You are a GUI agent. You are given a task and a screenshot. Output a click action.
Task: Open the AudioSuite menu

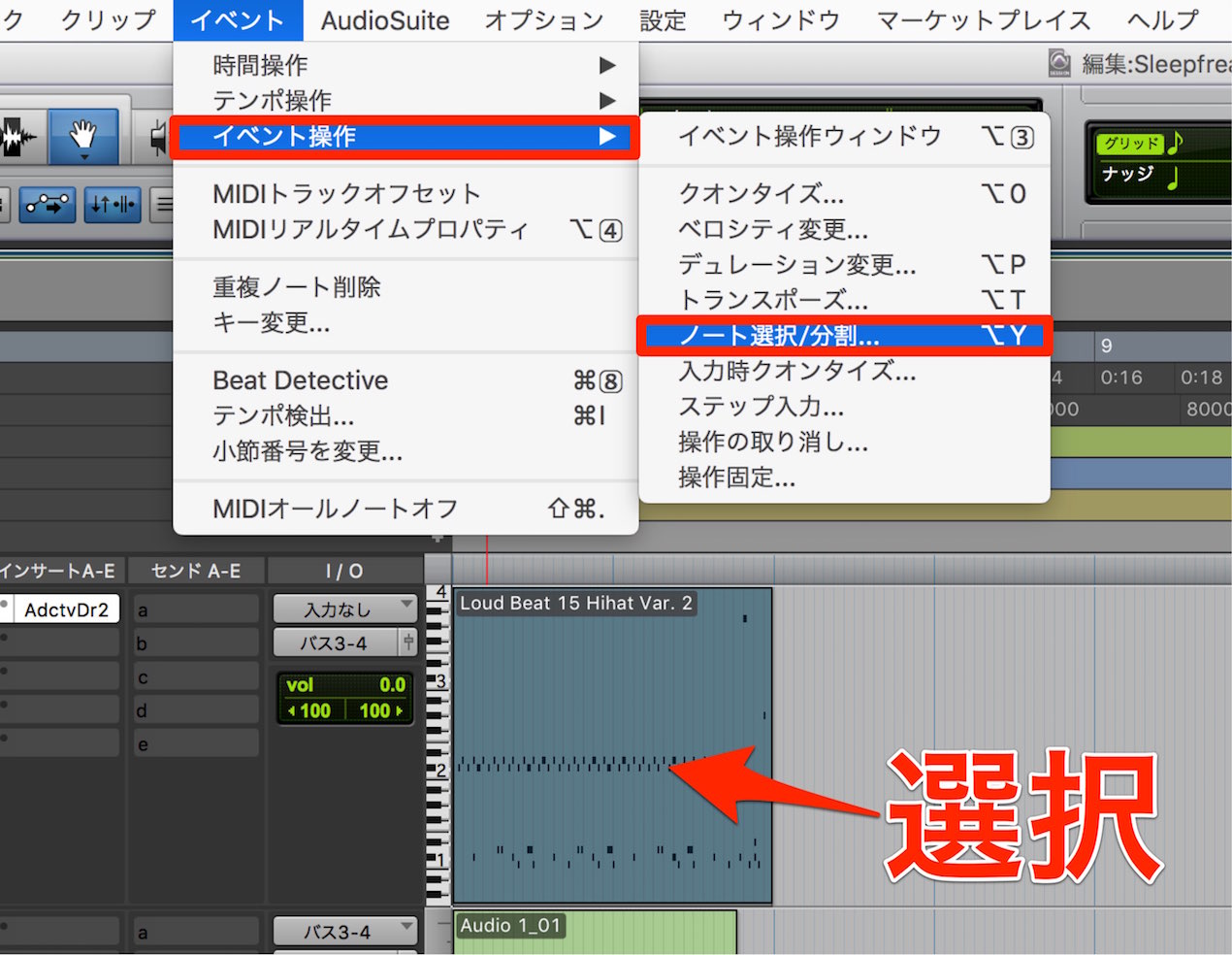tap(385, 20)
